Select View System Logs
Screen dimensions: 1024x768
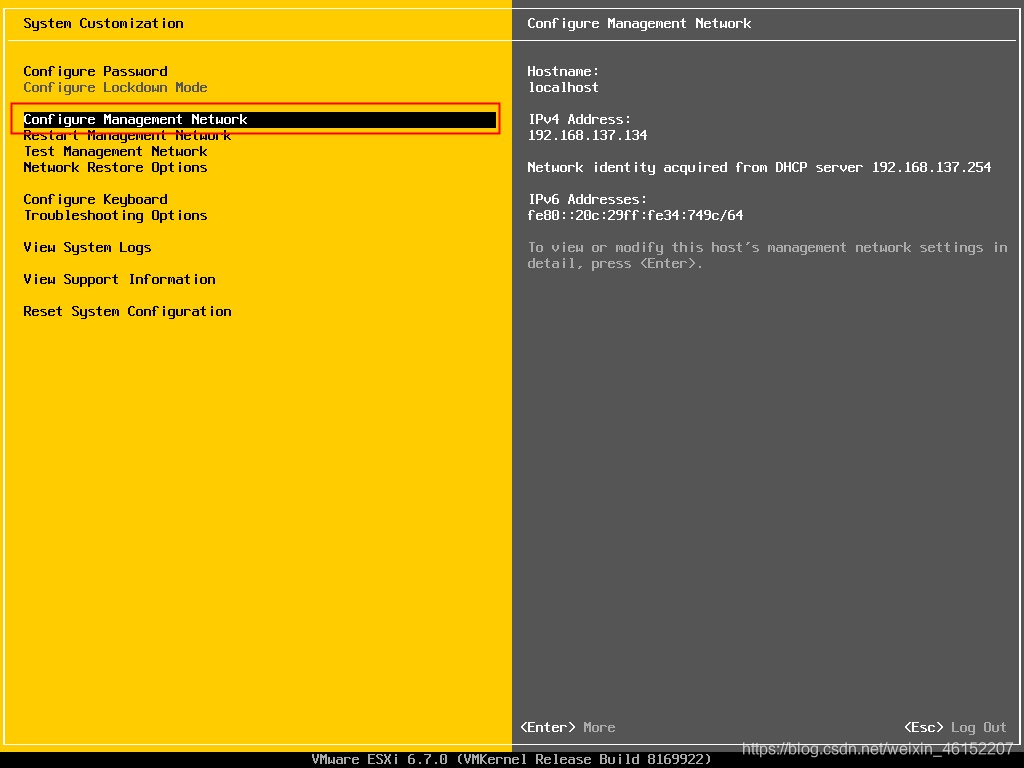point(87,247)
